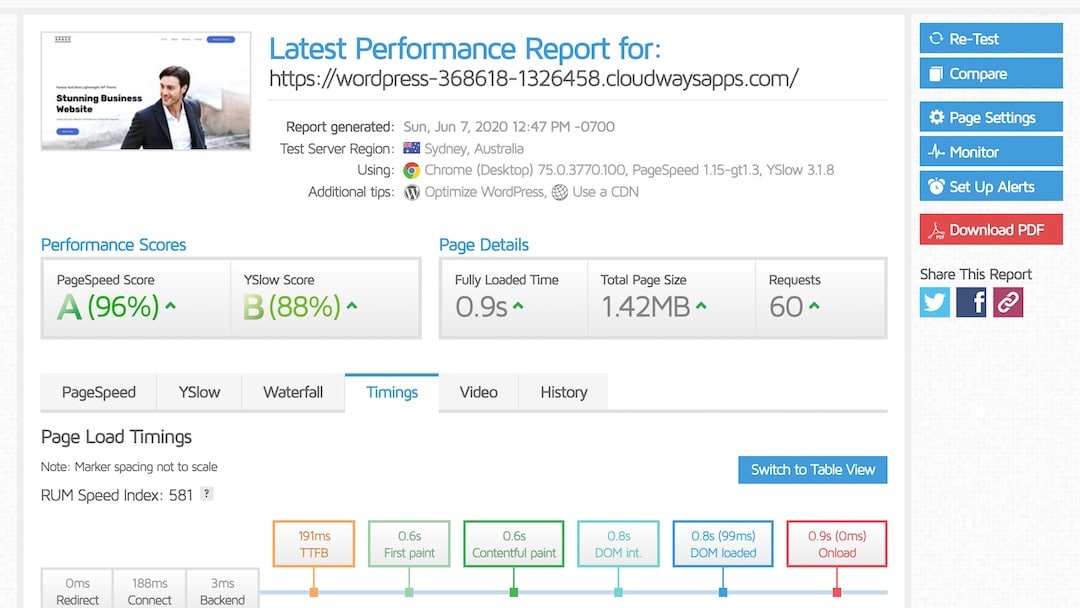This screenshot has height=608, width=1080.
Task: Click the Requests count arrow indicator
Action: click(814, 306)
